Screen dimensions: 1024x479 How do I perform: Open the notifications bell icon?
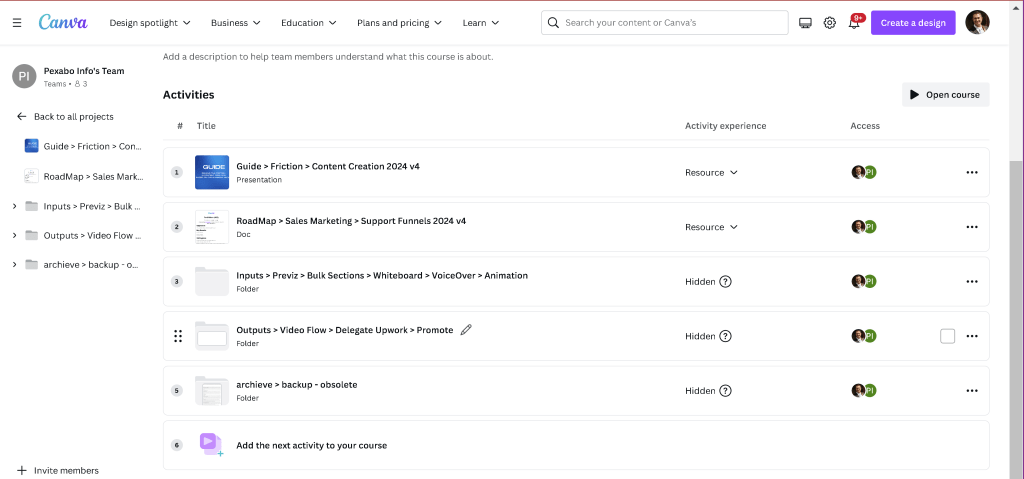(x=854, y=23)
